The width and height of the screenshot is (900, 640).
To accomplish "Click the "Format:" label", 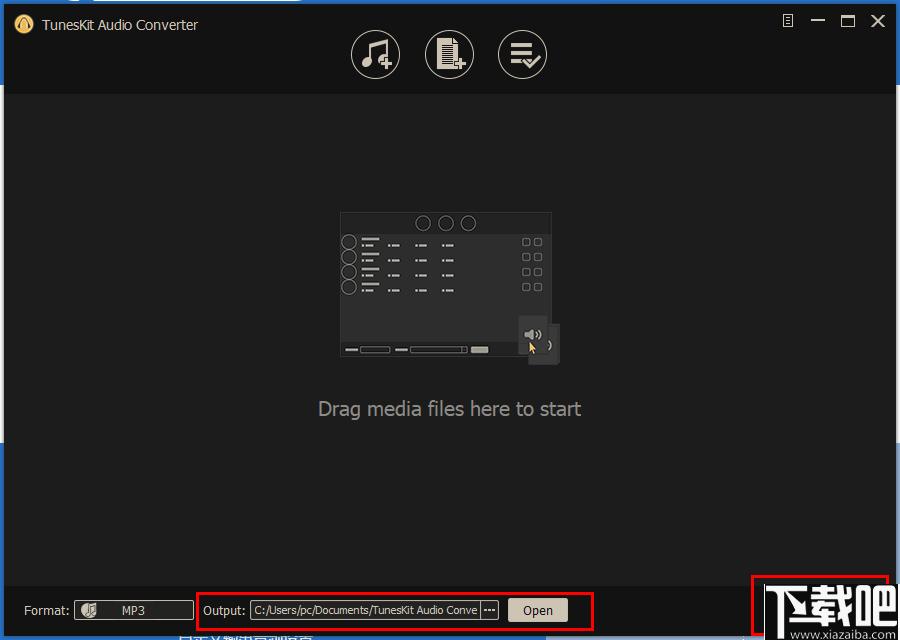I will coord(47,610).
